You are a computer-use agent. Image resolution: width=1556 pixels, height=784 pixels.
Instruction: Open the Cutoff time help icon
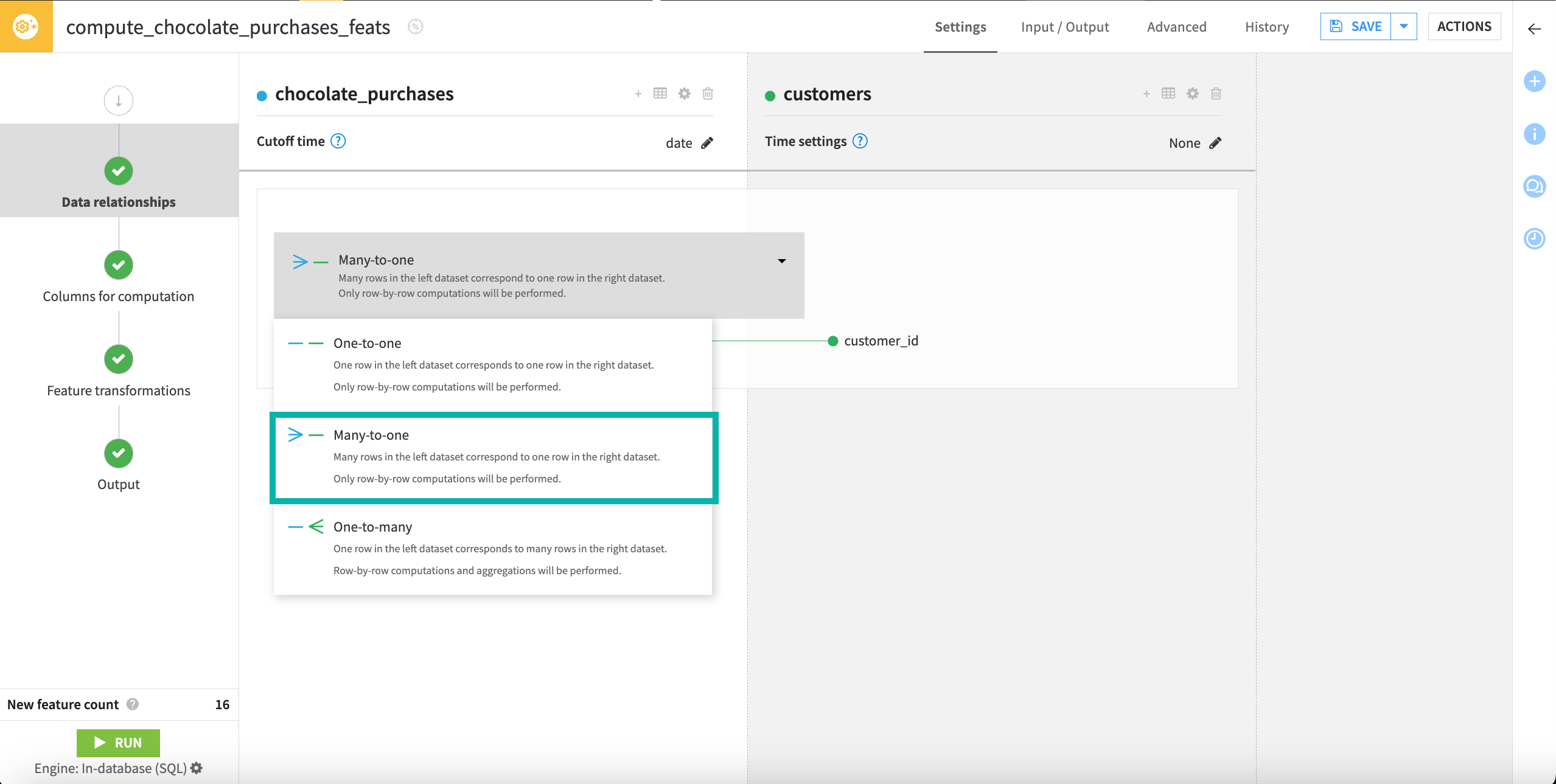[x=338, y=140]
